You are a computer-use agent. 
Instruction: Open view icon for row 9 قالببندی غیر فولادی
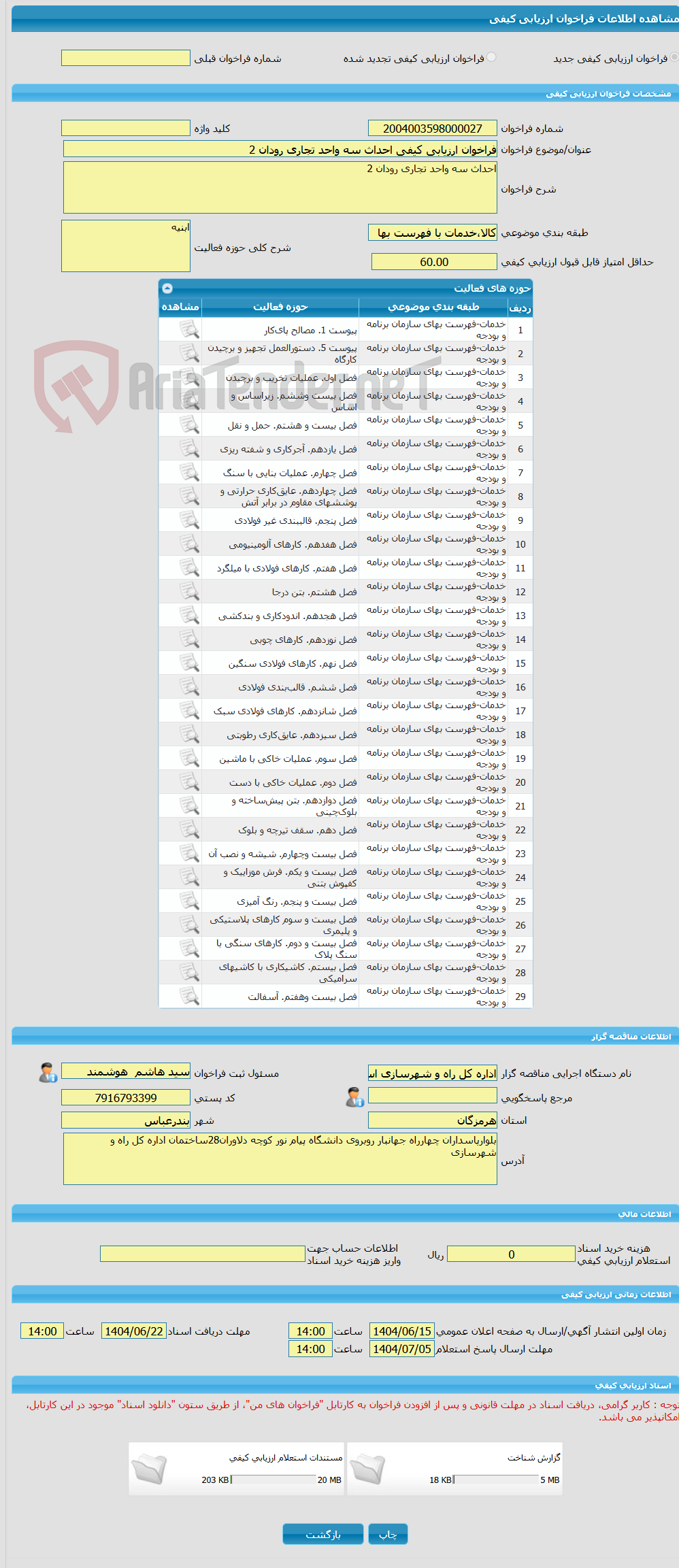[x=189, y=520]
